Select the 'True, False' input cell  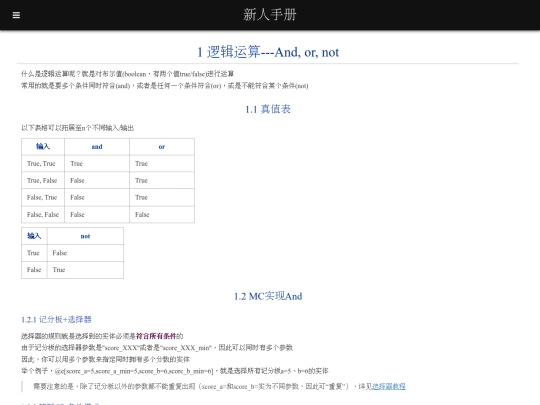pos(43,180)
